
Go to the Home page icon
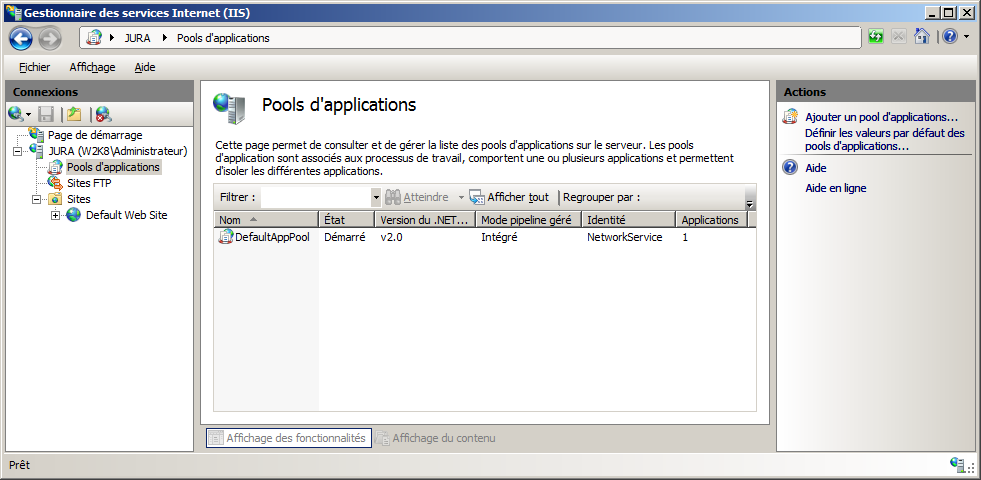click(921, 37)
